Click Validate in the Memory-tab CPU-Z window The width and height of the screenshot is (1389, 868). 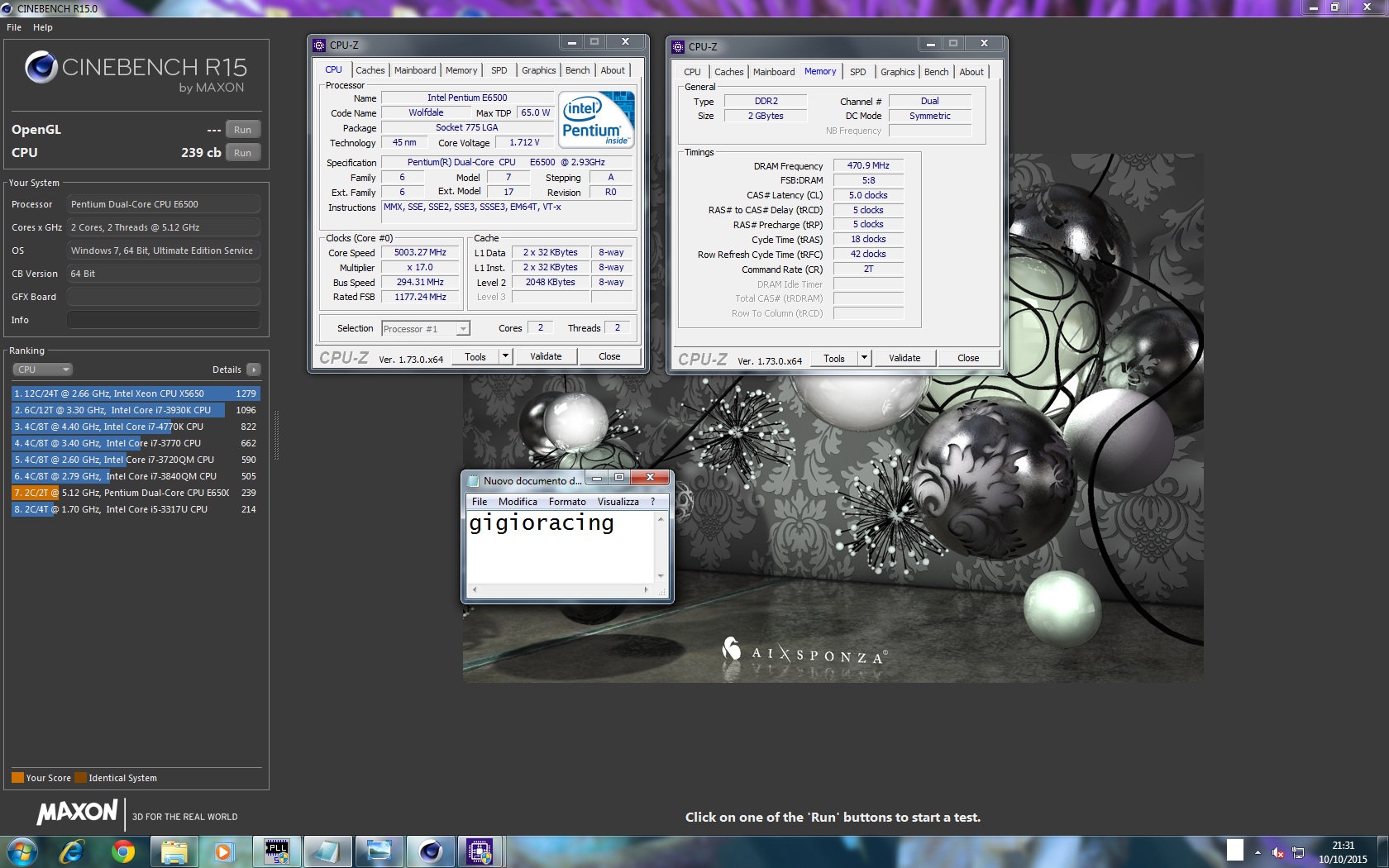905,358
